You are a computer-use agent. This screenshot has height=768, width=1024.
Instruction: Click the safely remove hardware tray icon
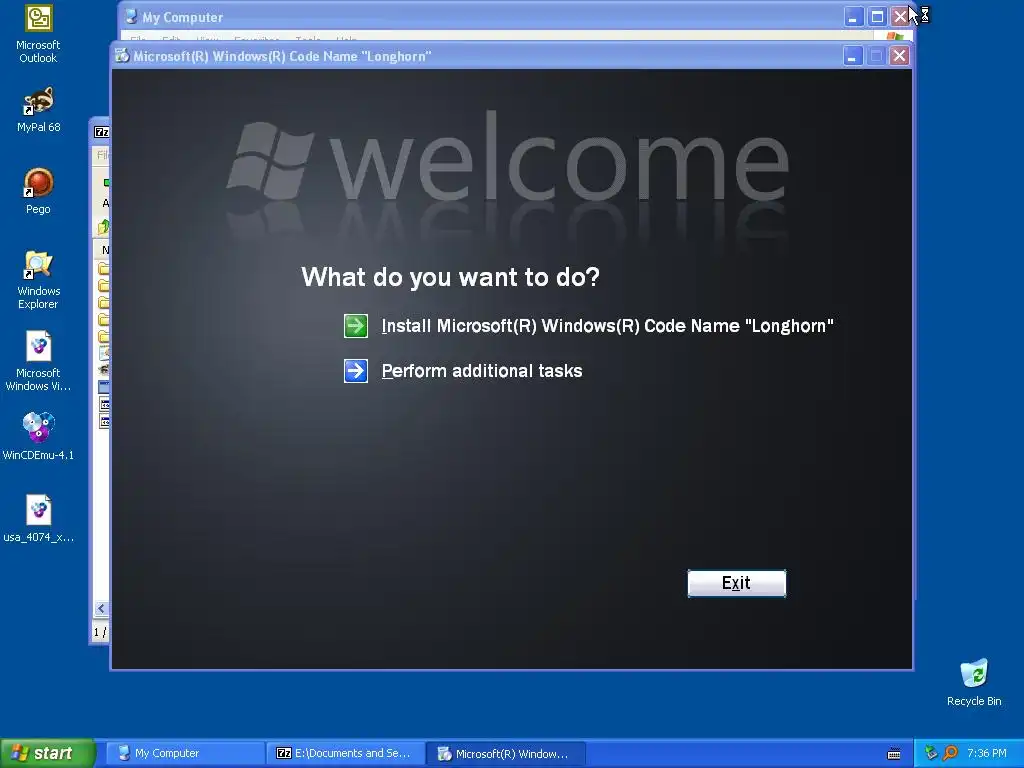coord(931,753)
